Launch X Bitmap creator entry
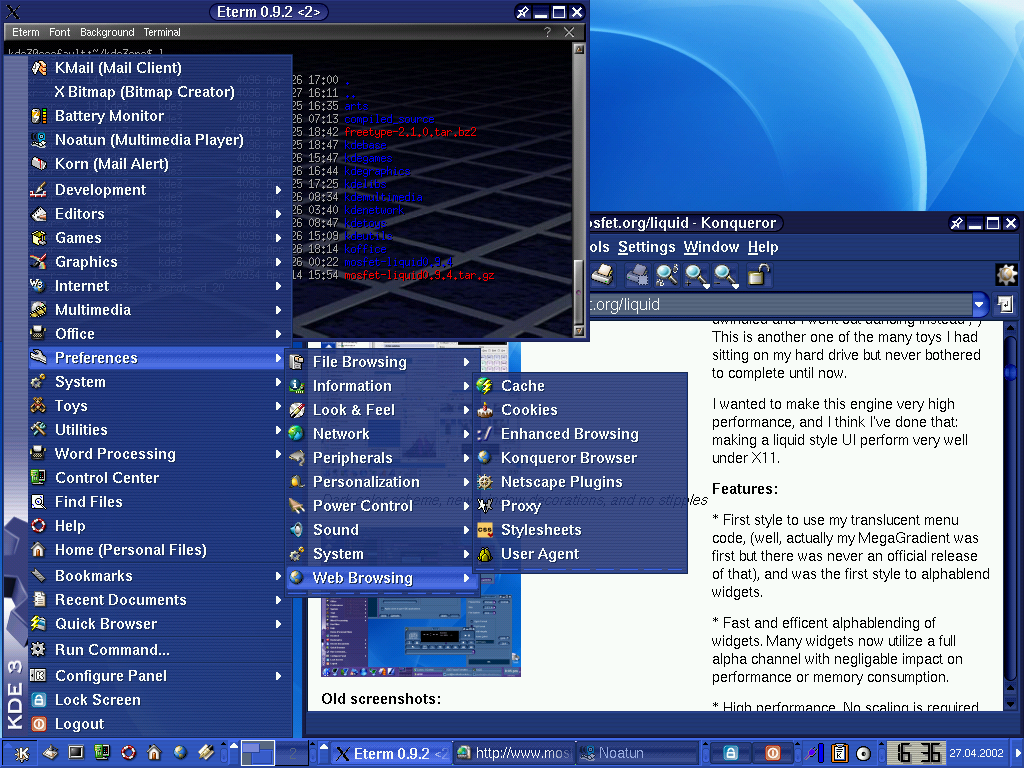The width and height of the screenshot is (1024, 768). (x=160, y=92)
